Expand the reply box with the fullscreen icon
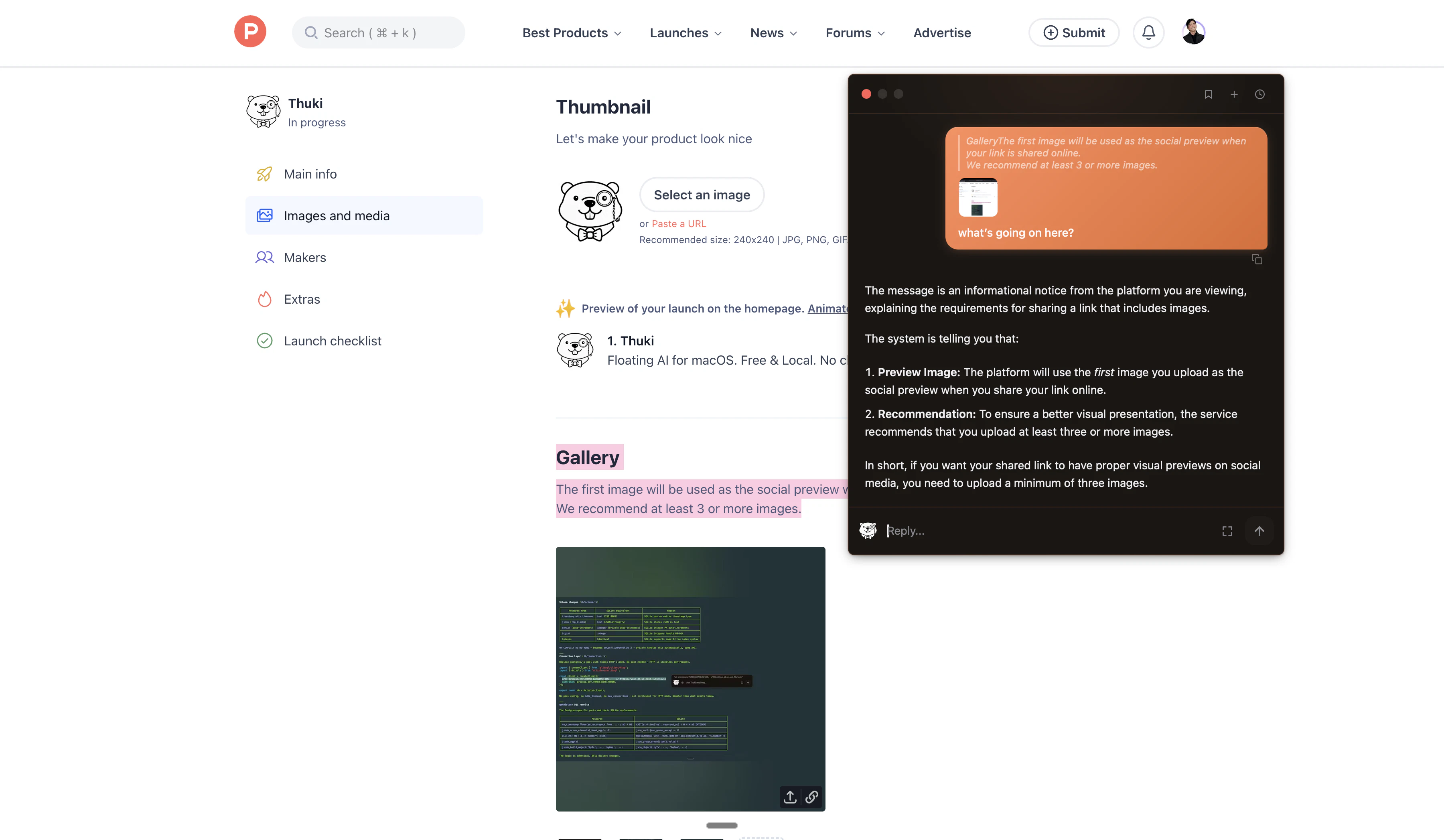 tap(1227, 531)
